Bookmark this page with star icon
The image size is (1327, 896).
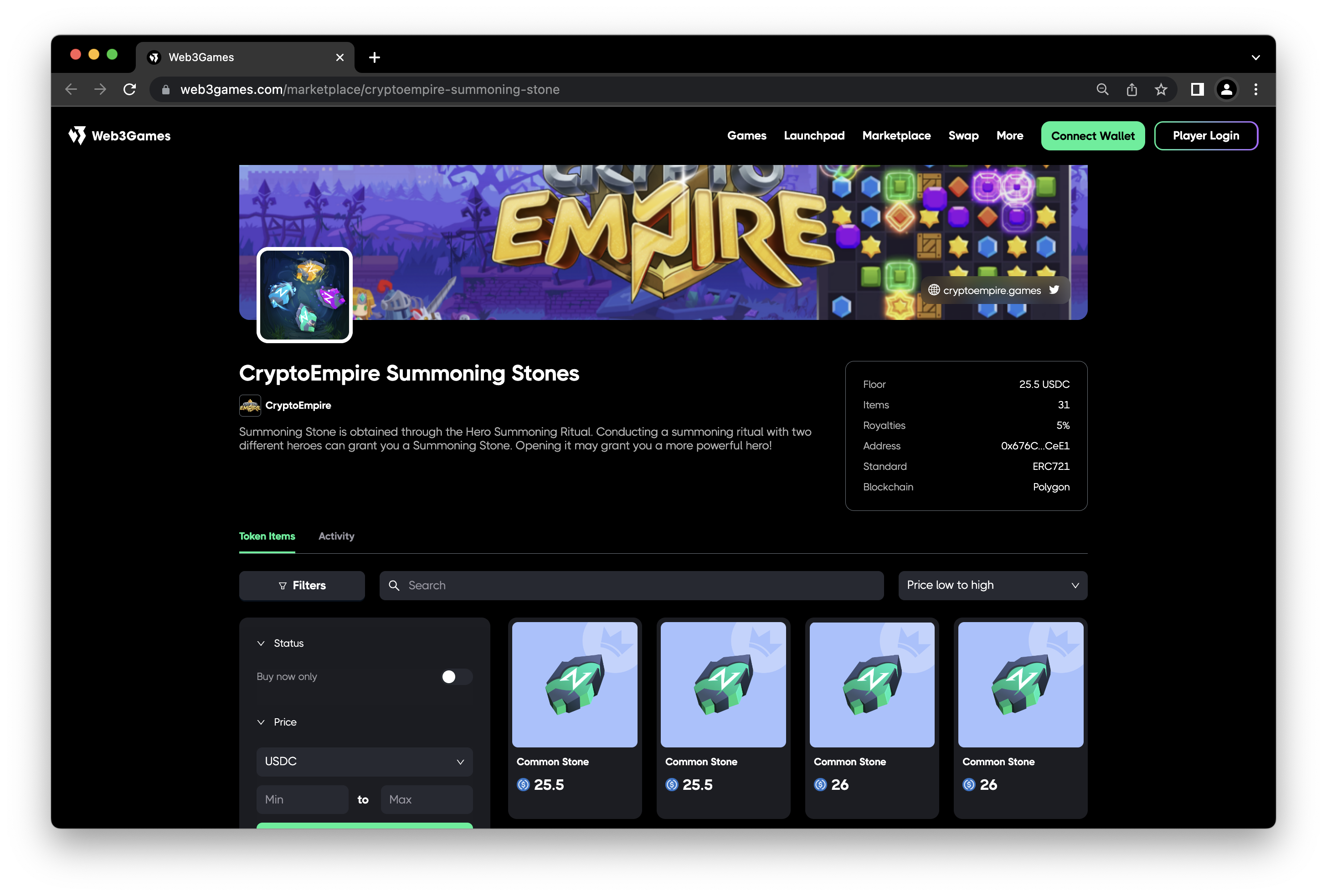(x=1160, y=89)
